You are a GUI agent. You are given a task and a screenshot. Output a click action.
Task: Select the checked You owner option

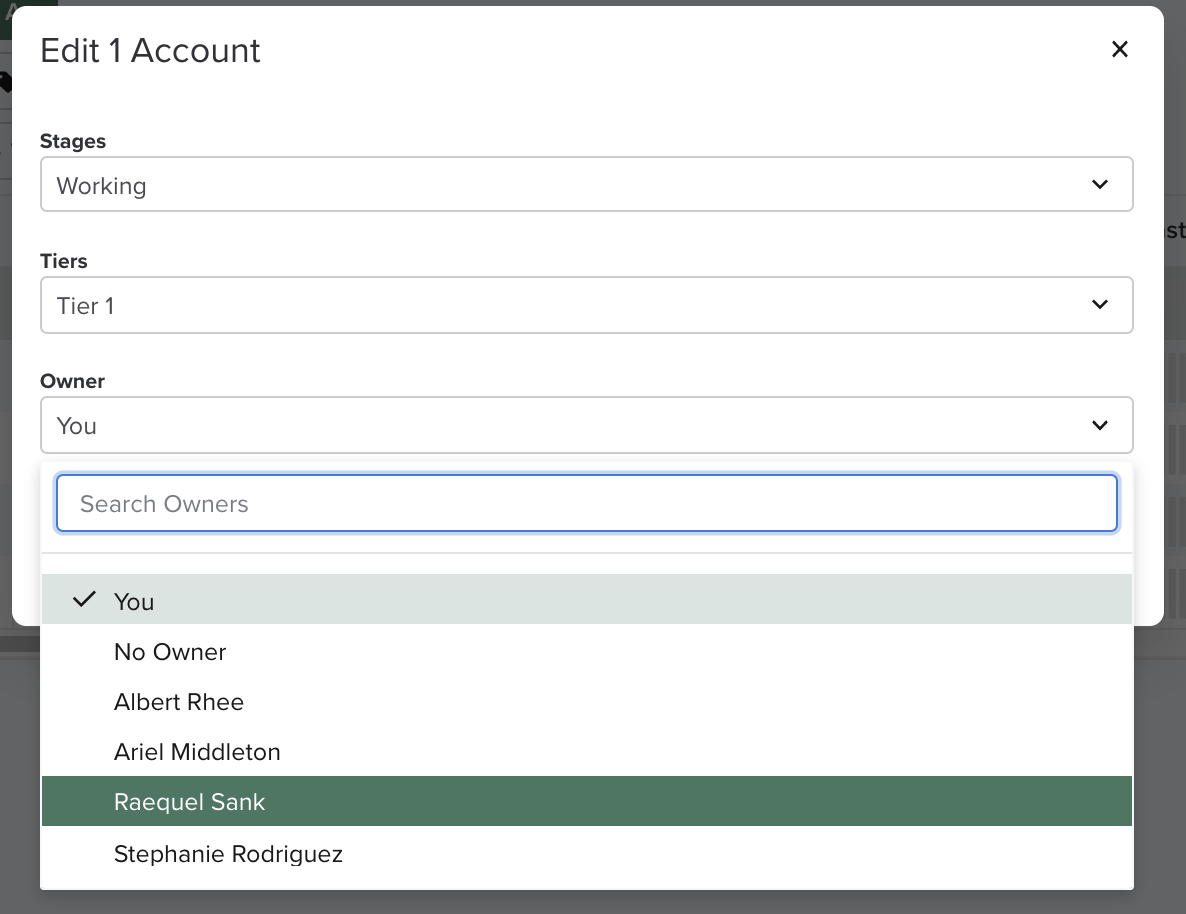click(586, 600)
